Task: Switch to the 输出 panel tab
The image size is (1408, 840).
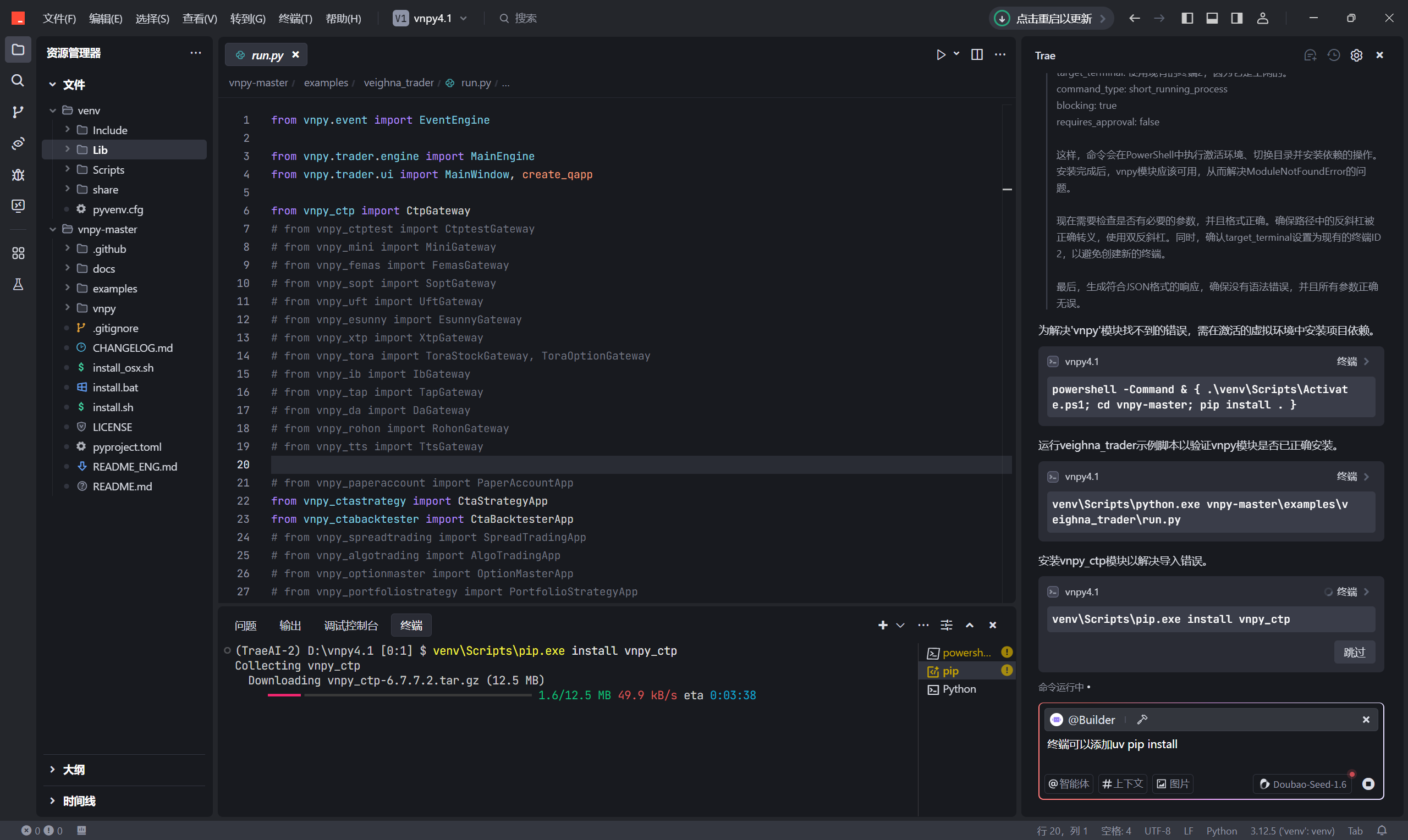Action: (290, 625)
